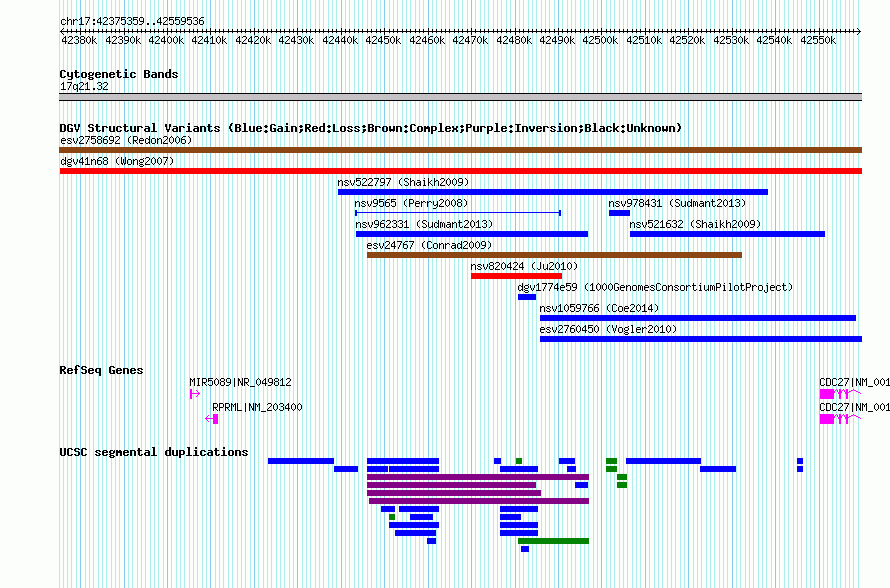Viewport: 890px width, 588px height.
Task: Select the dgv1774e59 1000GenomesConsortiumPilotProject label
Action: tap(655, 287)
